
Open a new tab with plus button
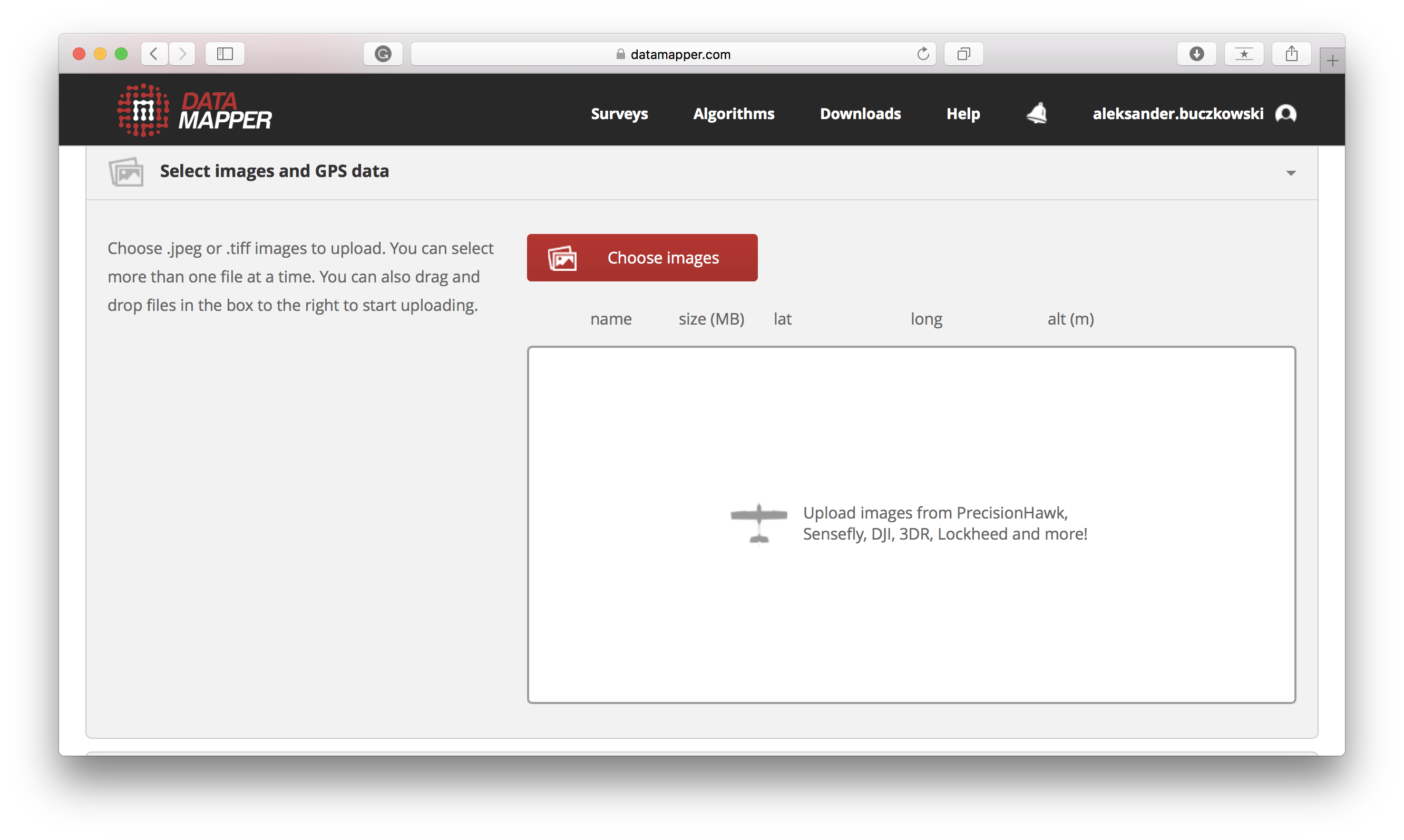[x=1332, y=61]
